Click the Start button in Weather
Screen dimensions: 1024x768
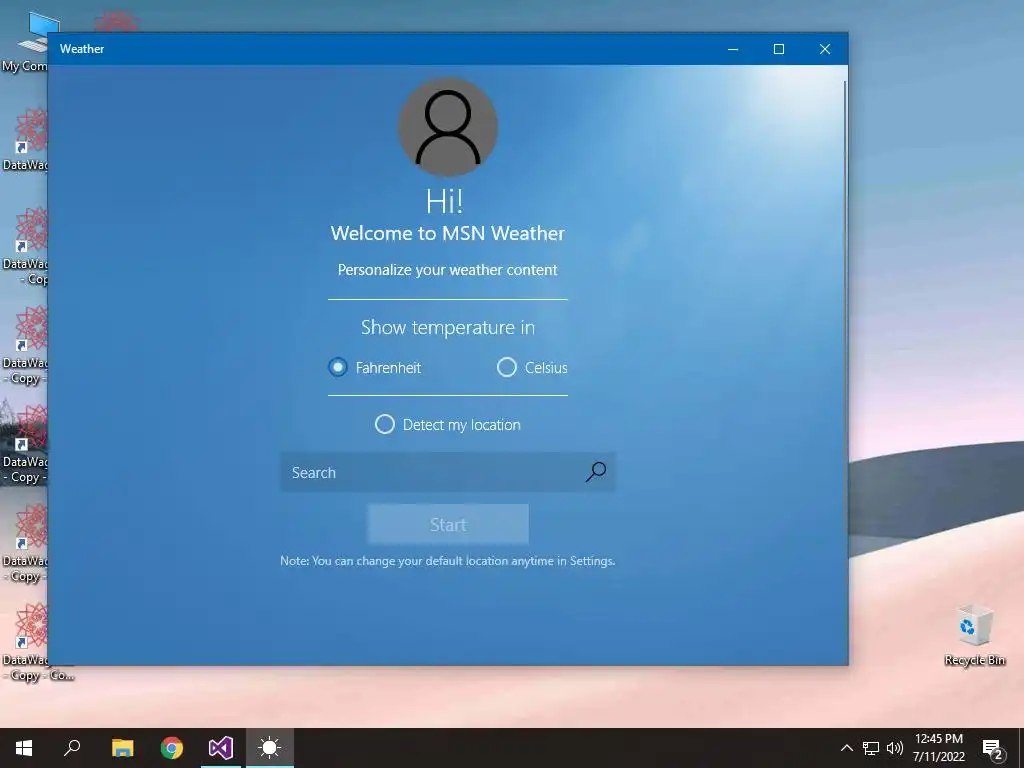click(x=448, y=524)
